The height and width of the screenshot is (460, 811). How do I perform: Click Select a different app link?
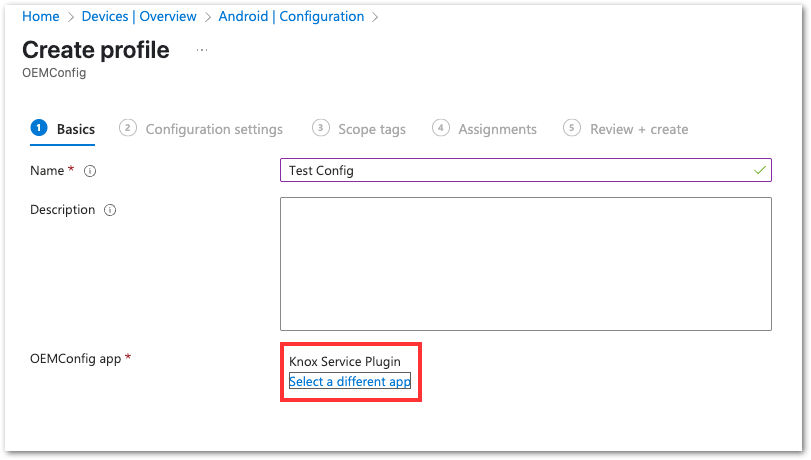tap(350, 382)
